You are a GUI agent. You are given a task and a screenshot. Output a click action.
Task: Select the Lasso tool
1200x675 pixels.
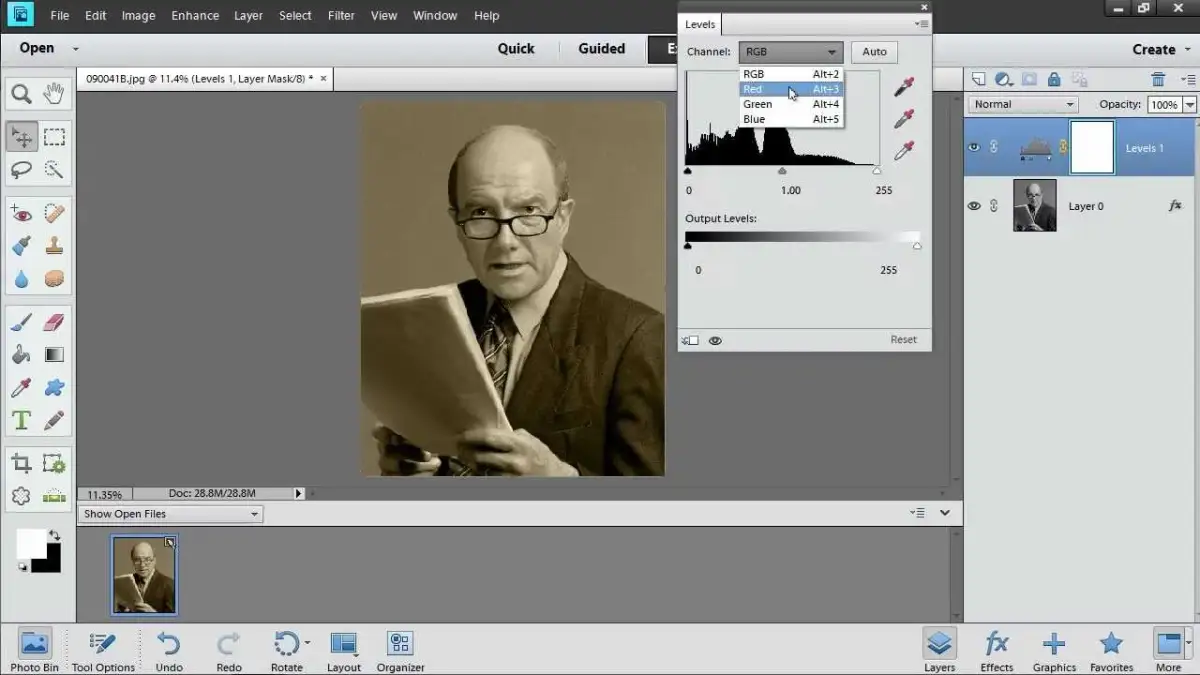click(20, 167)
